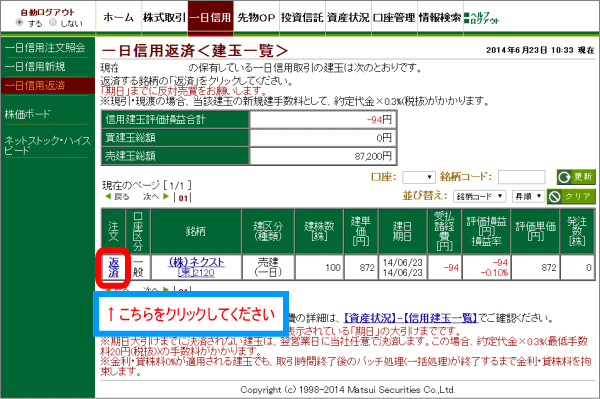The image size is (600, 399).
Task: Click the 売建(一日) cell
Action: click(268, 267)
